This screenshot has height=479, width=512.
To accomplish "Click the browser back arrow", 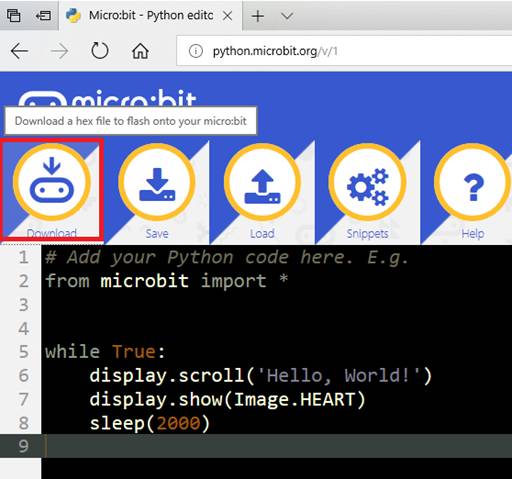I will click(x=19, y=51).
